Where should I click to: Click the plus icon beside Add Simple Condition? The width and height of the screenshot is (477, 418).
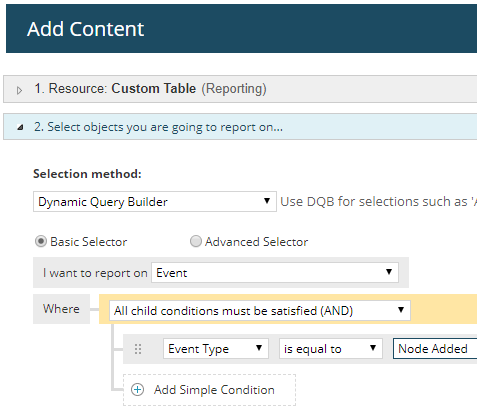[x=137, y=390]
